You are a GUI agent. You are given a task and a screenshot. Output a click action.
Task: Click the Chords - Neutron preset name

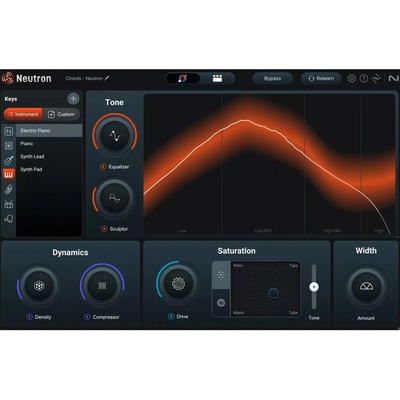[x=84, y=78]
